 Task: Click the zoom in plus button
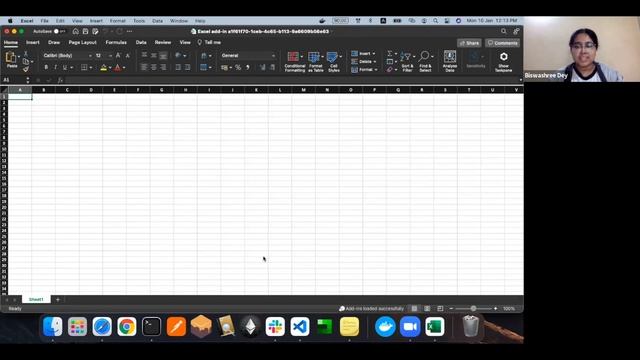coord(496,309)
